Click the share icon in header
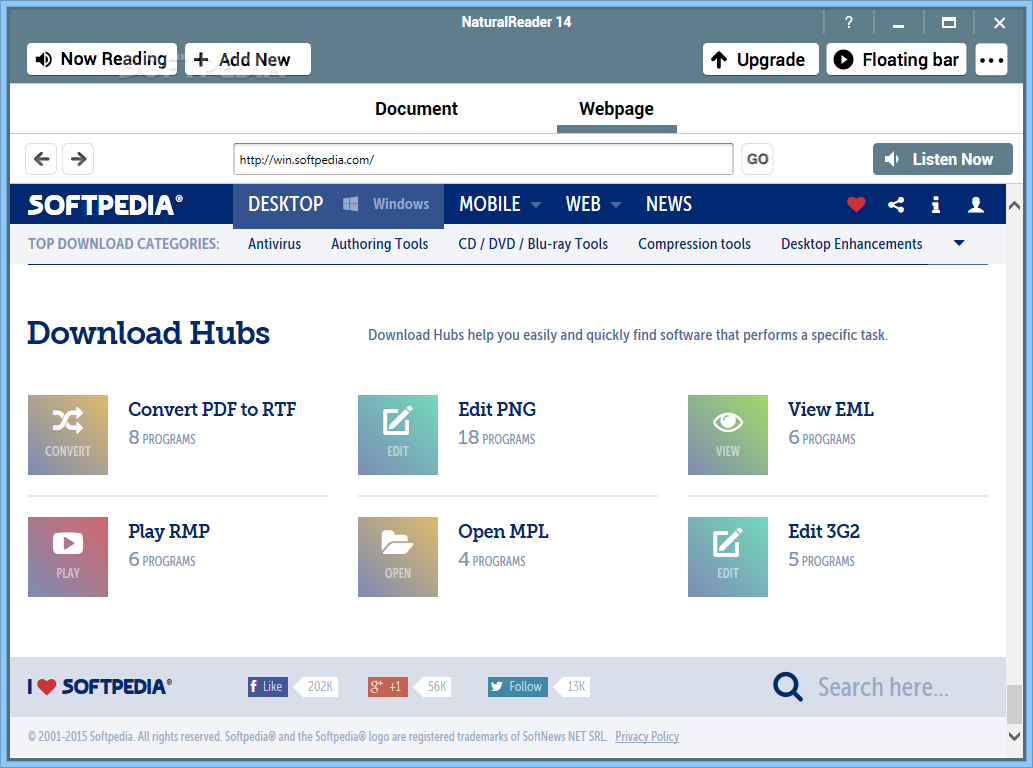 pyautogui.click(x=896, y=205)
